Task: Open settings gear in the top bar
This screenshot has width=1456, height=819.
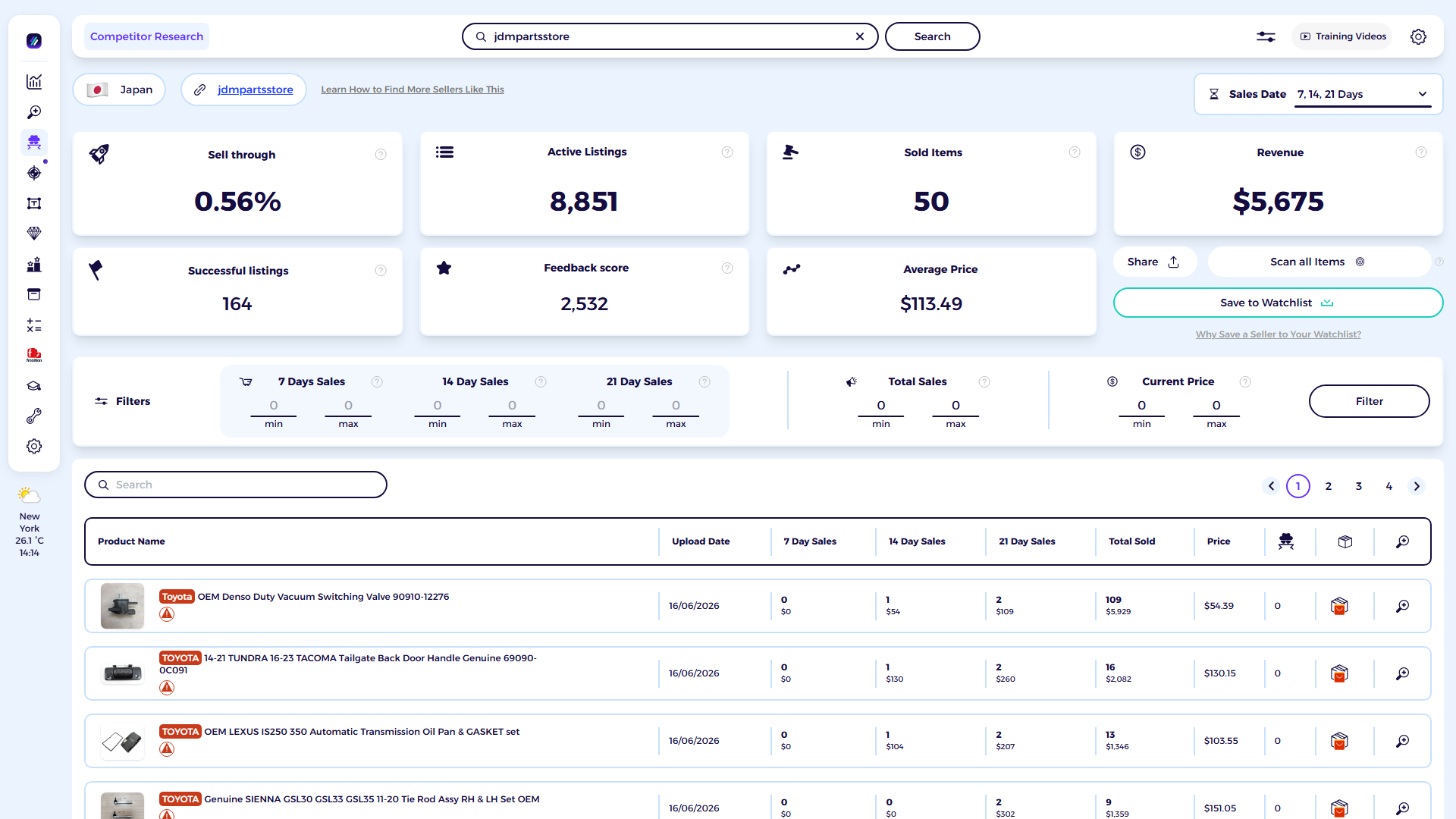Action: [x=1418, y=36]
